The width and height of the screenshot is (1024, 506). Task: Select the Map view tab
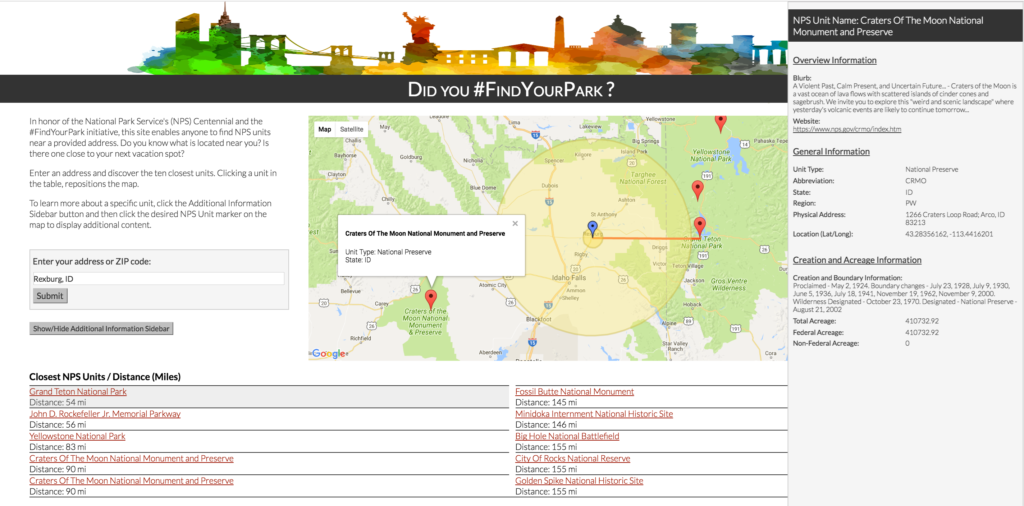pyautogui.click(x=325, y=129)
